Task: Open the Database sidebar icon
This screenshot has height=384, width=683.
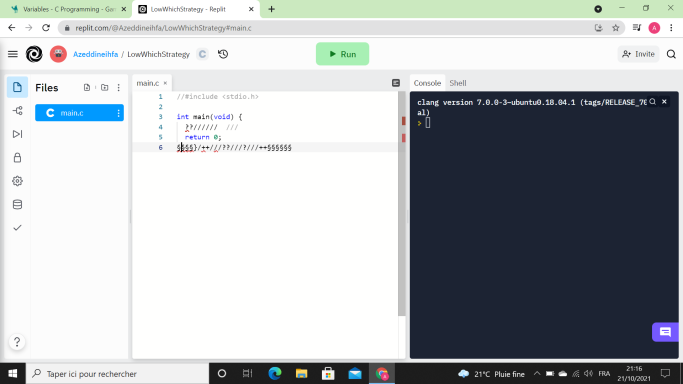Action: (17, 204)
